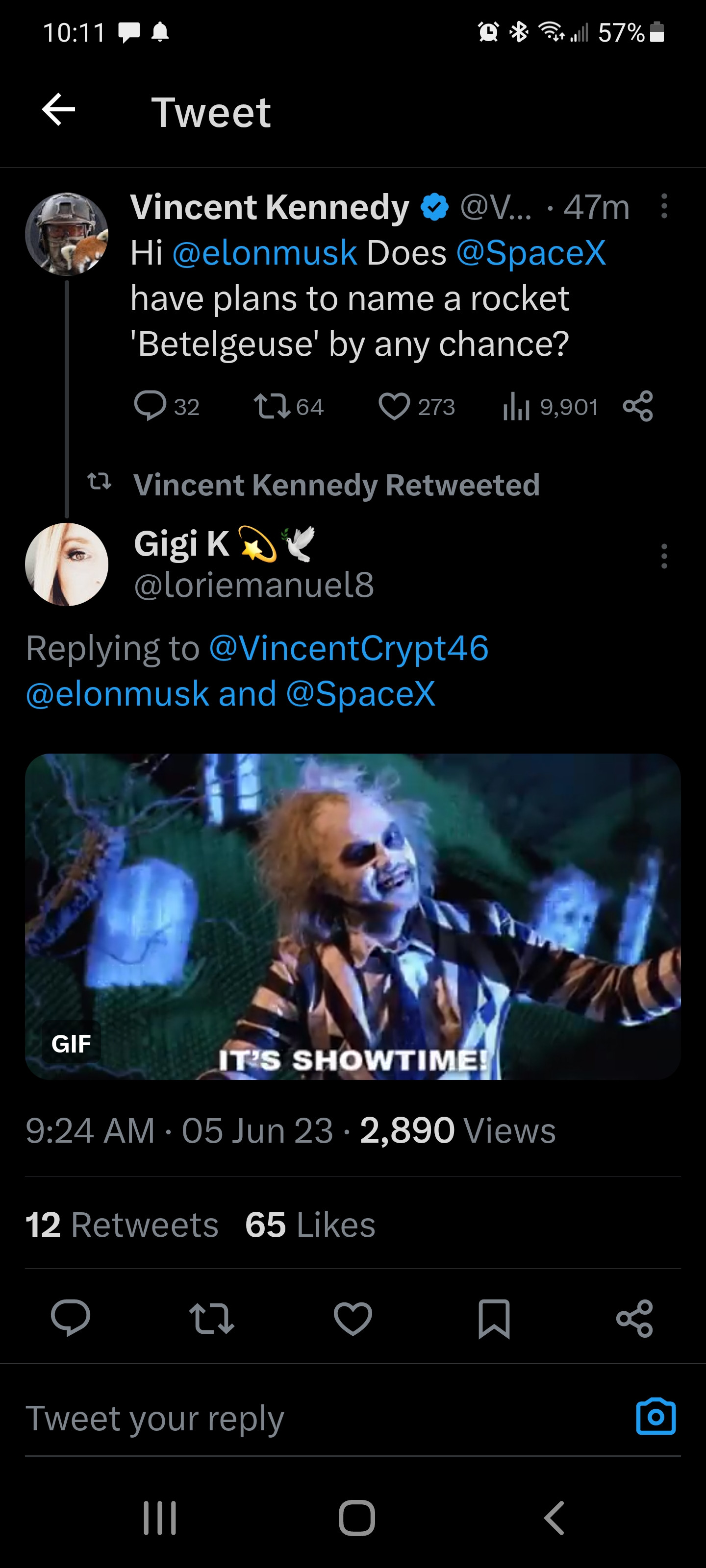Play the 'It's Showtime' Beetlejuice GIF

353,917
